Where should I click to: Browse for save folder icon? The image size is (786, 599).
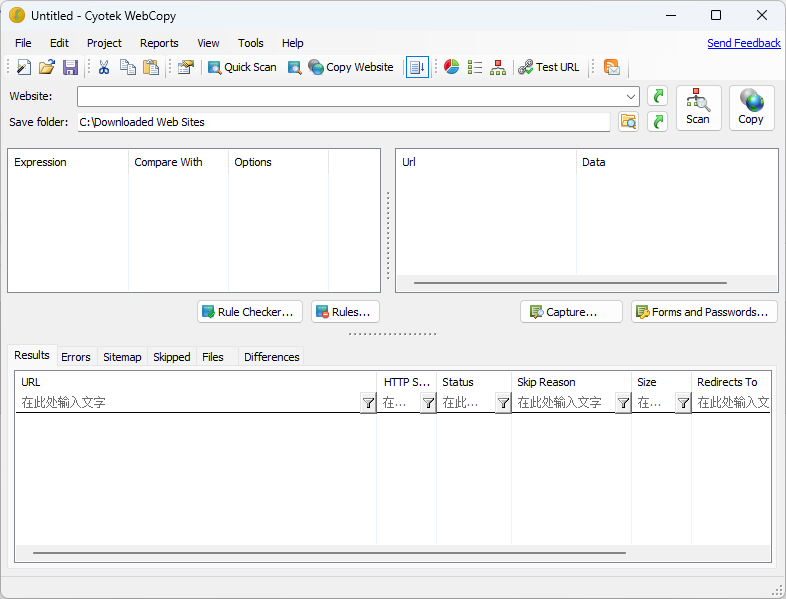[x=629, y=122]
